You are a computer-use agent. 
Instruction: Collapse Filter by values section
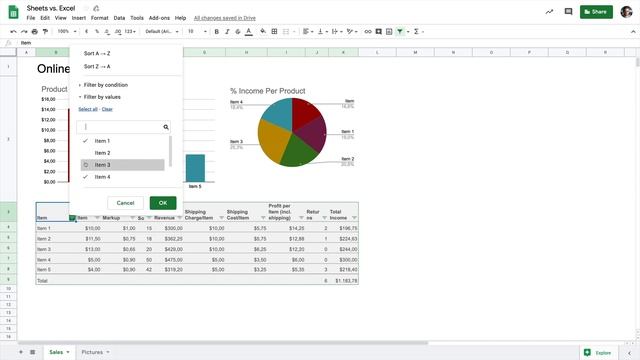pyautogui.click(x=100, y=97)
